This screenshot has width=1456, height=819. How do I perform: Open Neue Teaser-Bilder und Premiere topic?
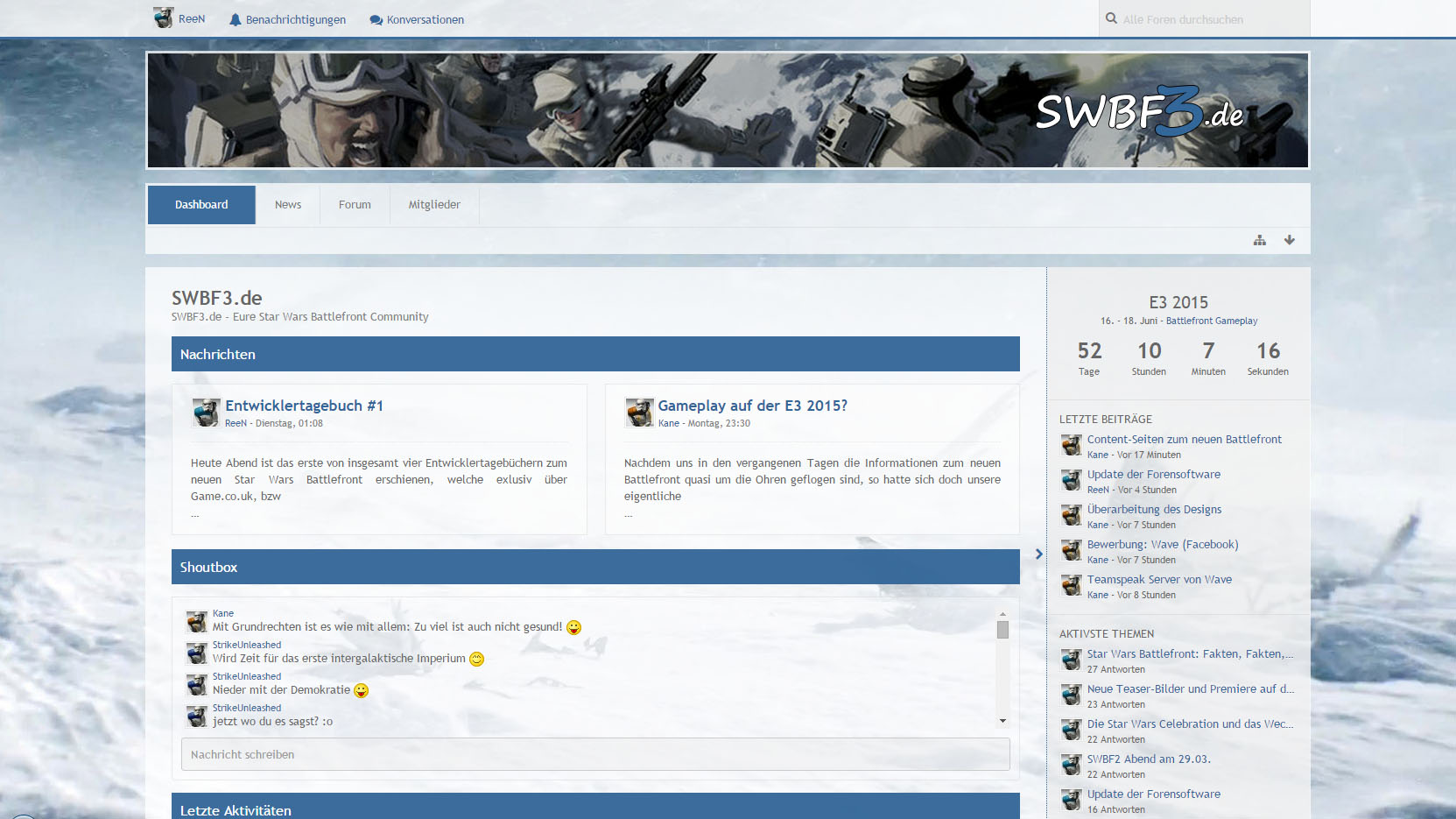[1191, 688]
